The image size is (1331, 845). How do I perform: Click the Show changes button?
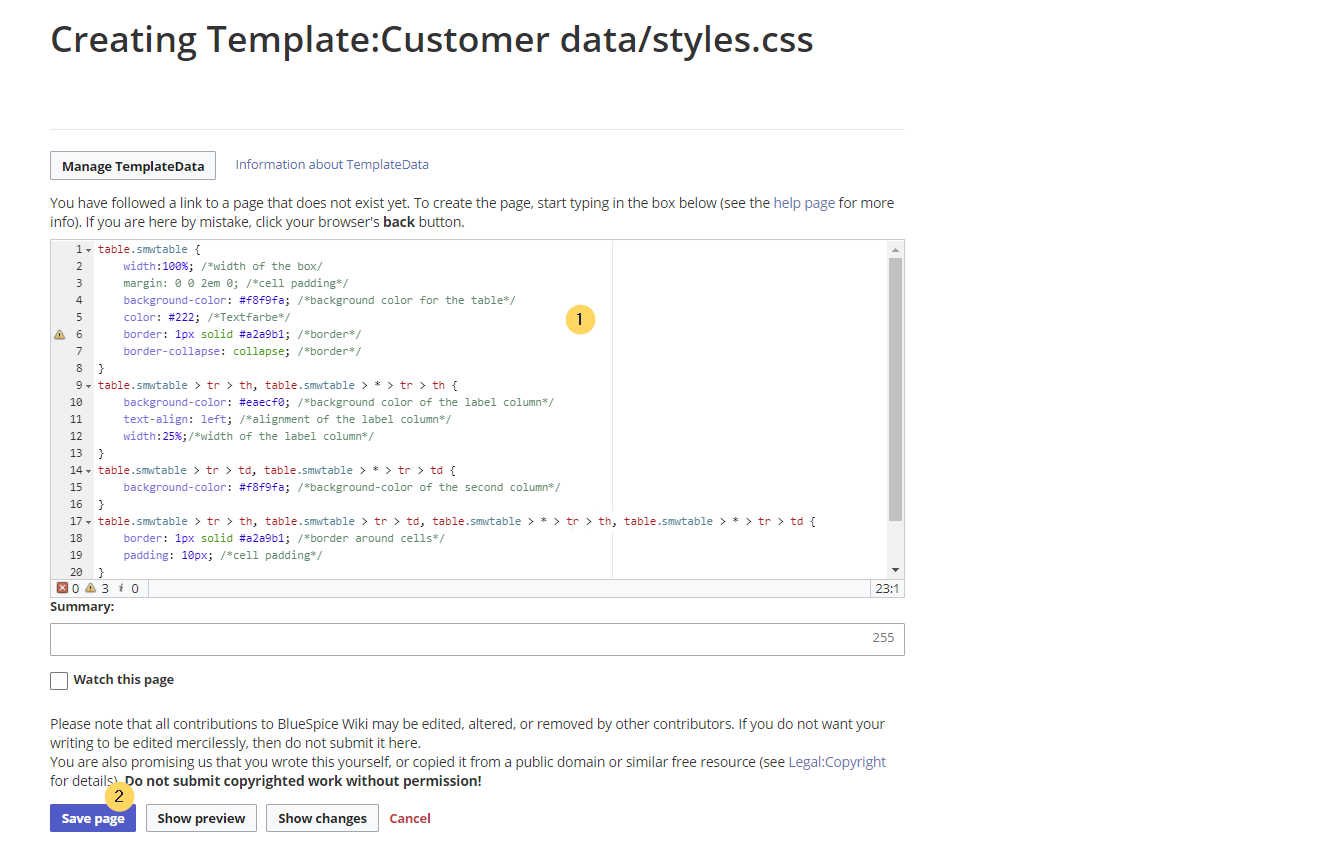pos(322,818)
